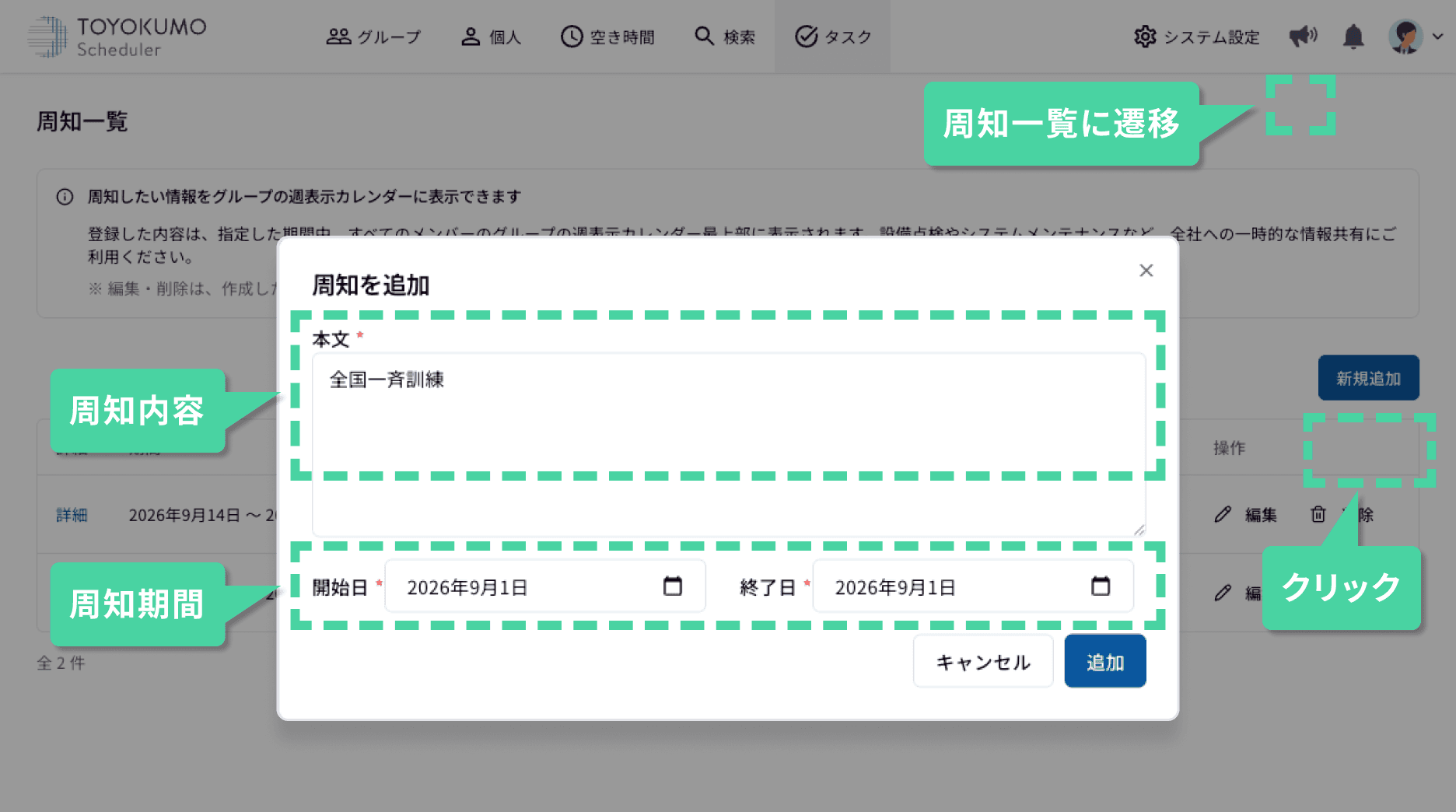
Task: Open the 検索 menu item
Action: pyautogui.click(x=724, y=37)
